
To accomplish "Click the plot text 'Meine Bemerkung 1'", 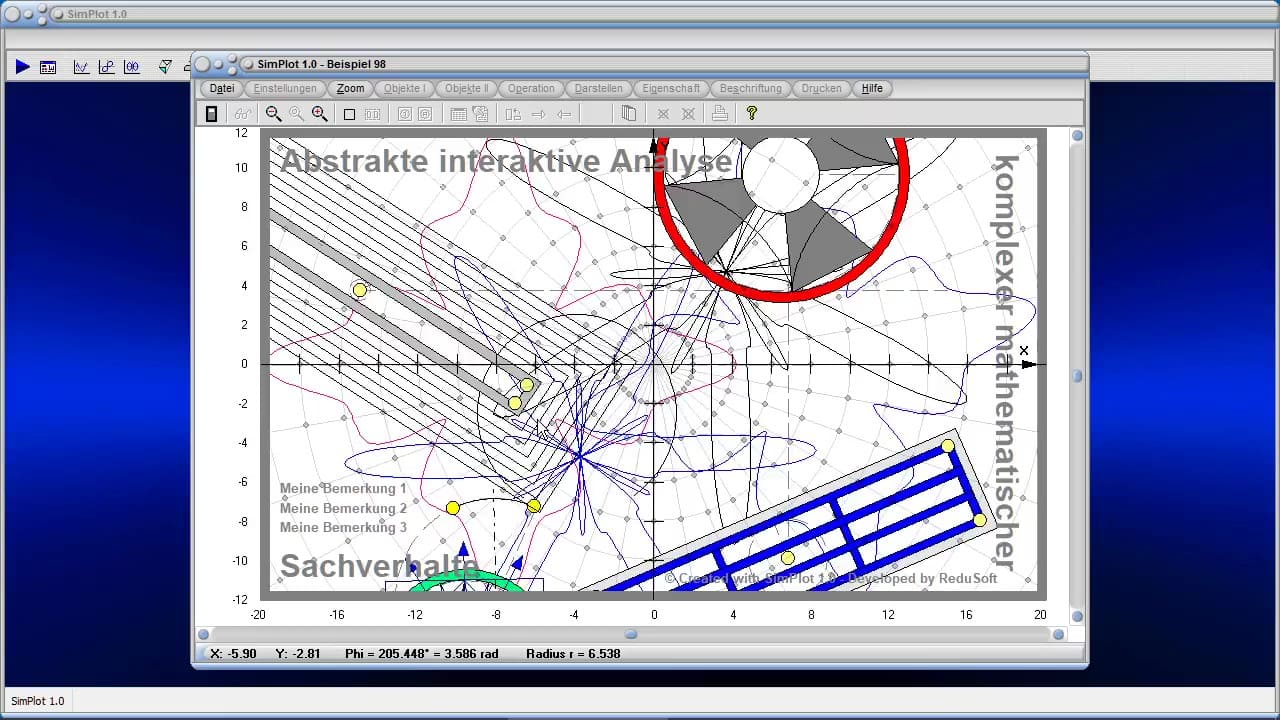I will coord(343,489).
